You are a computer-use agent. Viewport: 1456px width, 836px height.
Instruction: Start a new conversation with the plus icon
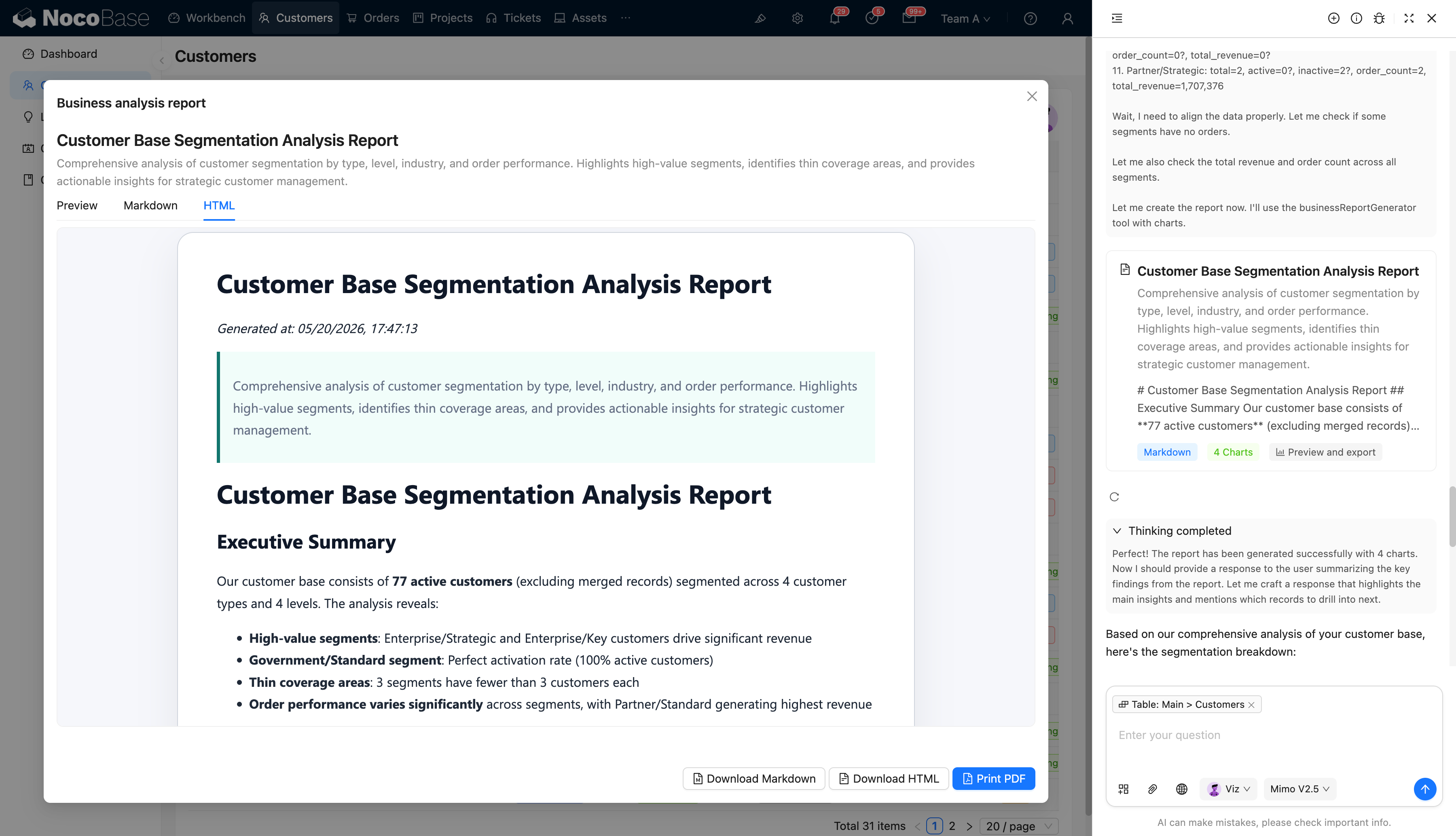[1334, 18]
